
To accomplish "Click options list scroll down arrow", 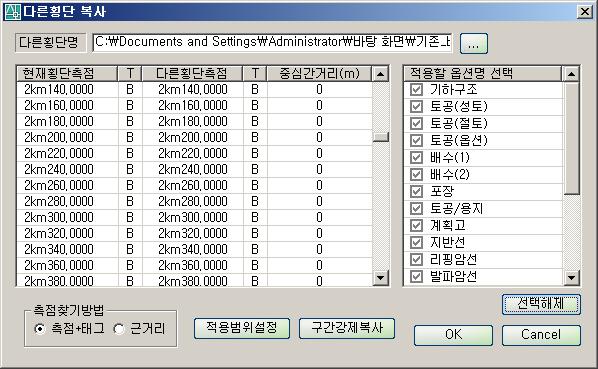I will point(571,278).
